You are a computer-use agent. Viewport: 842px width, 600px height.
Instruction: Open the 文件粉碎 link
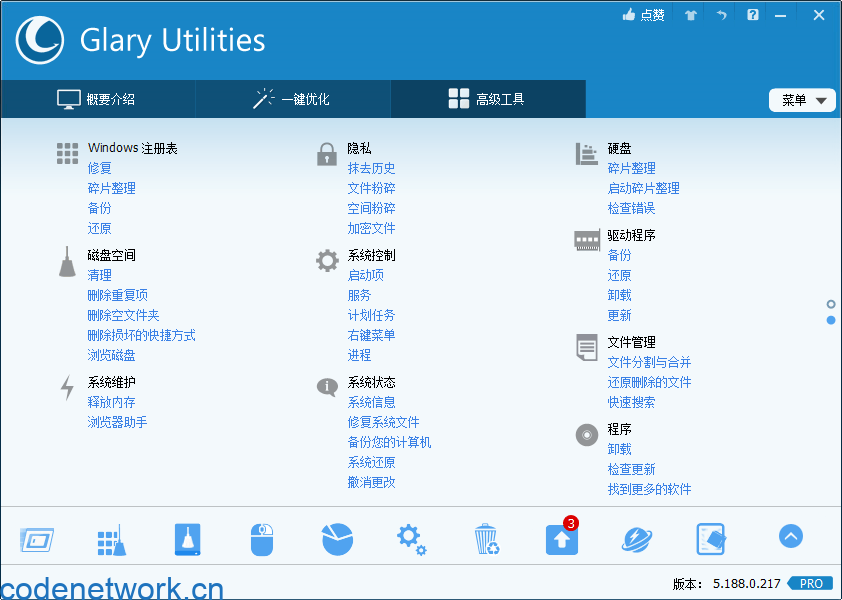pos(372,188)
